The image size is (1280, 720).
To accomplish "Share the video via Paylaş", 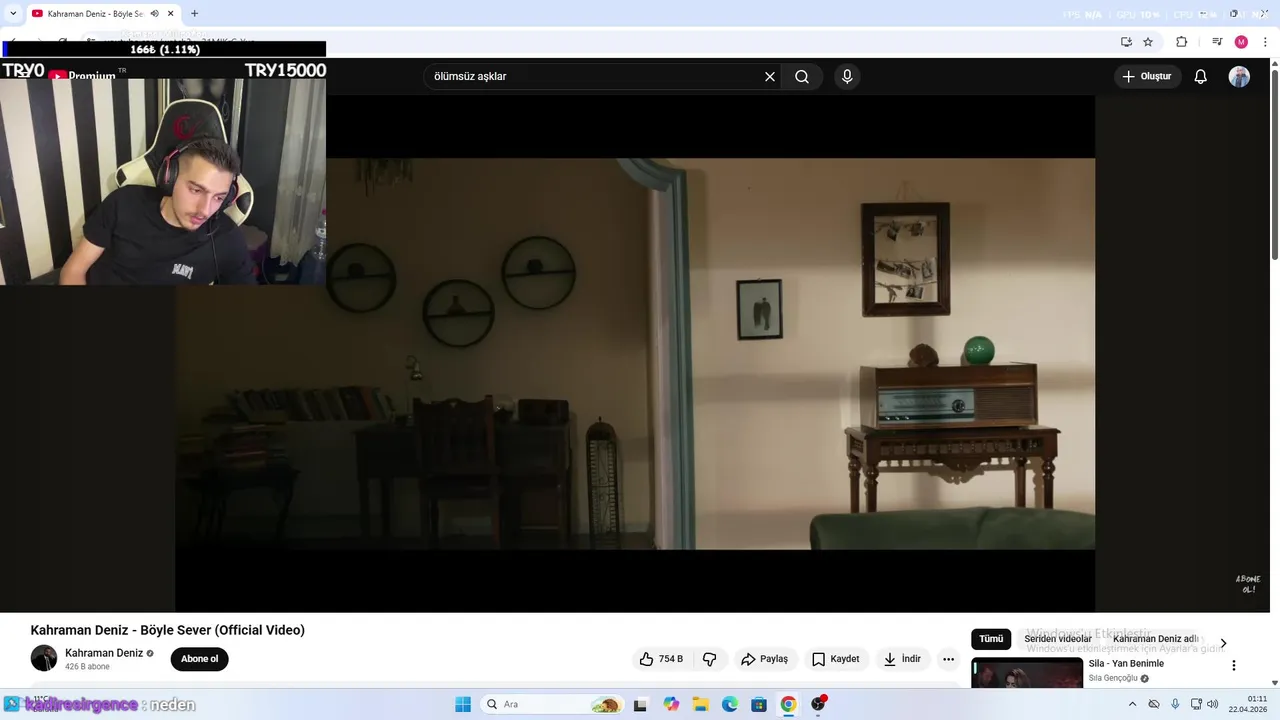I will tap(764, 659).
